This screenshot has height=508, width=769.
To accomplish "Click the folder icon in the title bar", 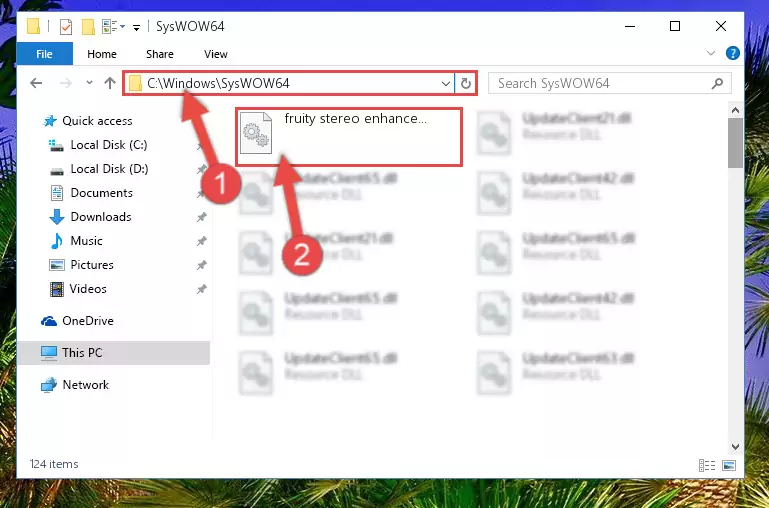I will click(x=33, y=26).
